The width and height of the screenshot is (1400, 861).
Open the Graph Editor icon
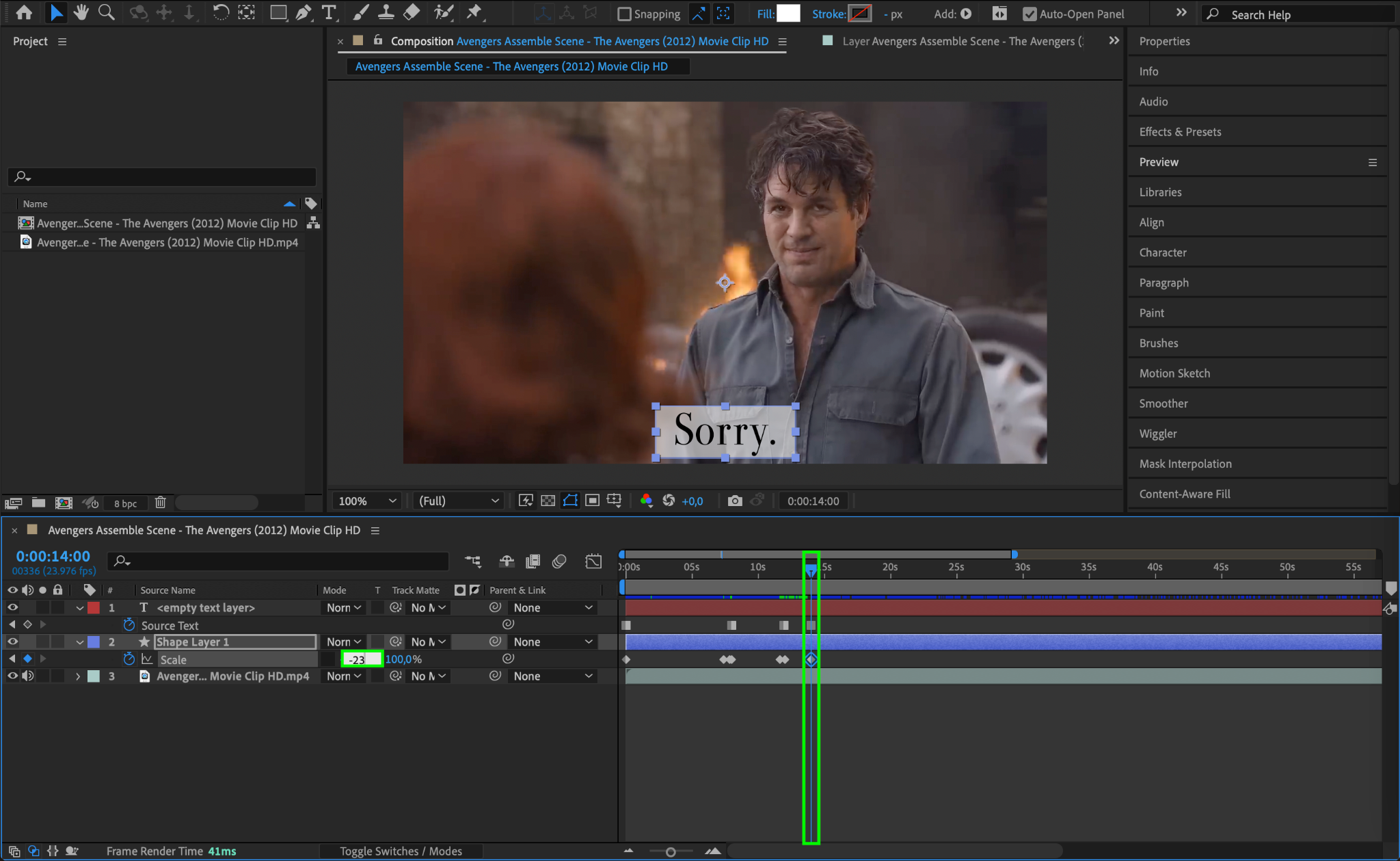pos(593,561)
